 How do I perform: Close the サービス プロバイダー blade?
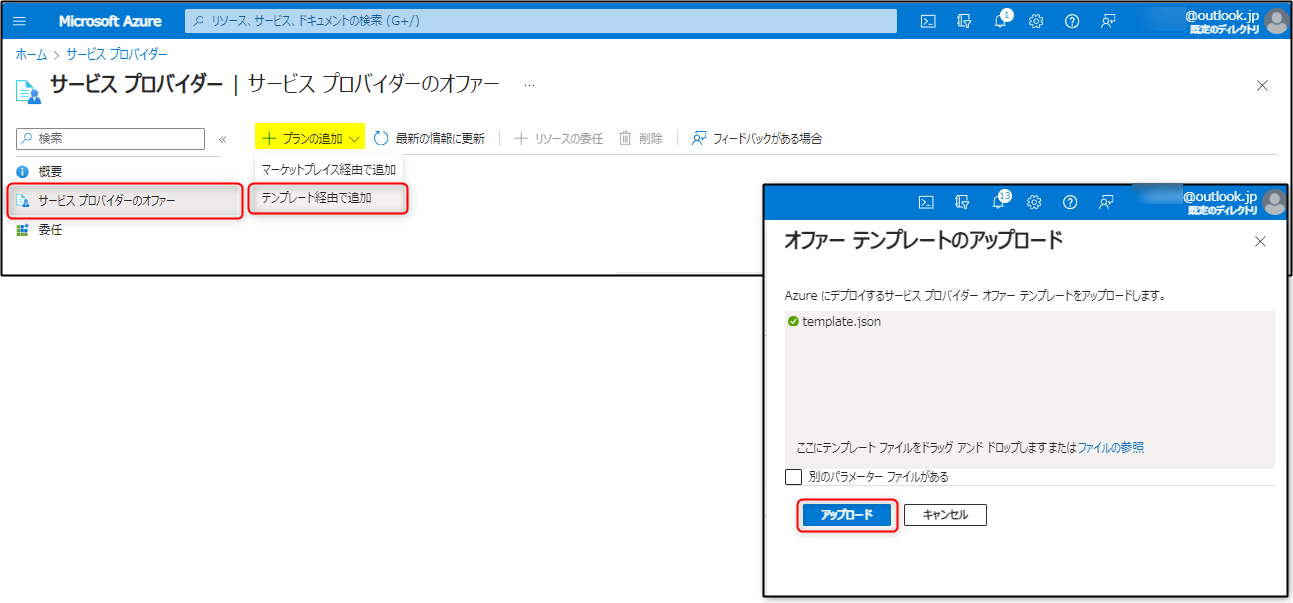[1262, 85]
